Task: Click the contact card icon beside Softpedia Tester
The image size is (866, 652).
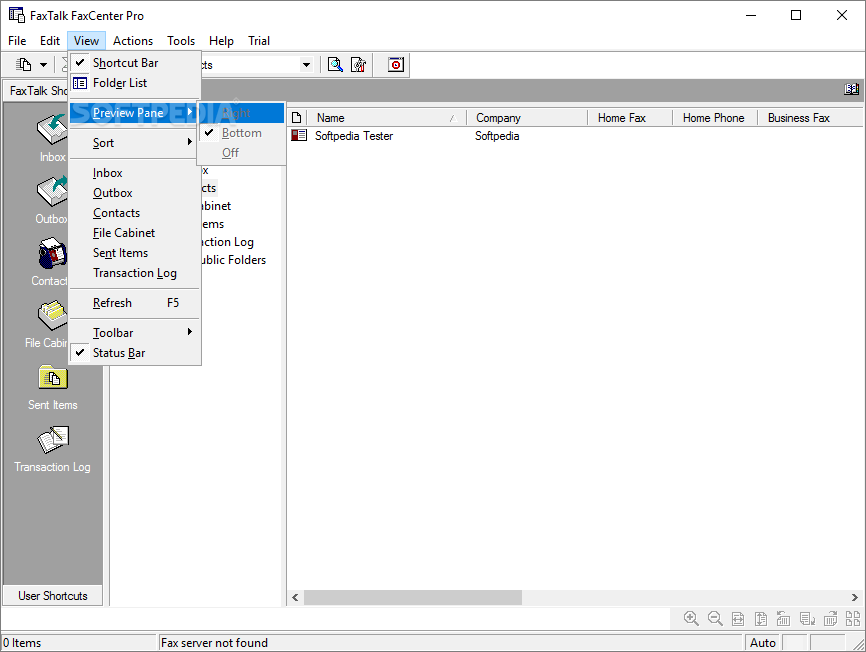Action: point(299,135)
